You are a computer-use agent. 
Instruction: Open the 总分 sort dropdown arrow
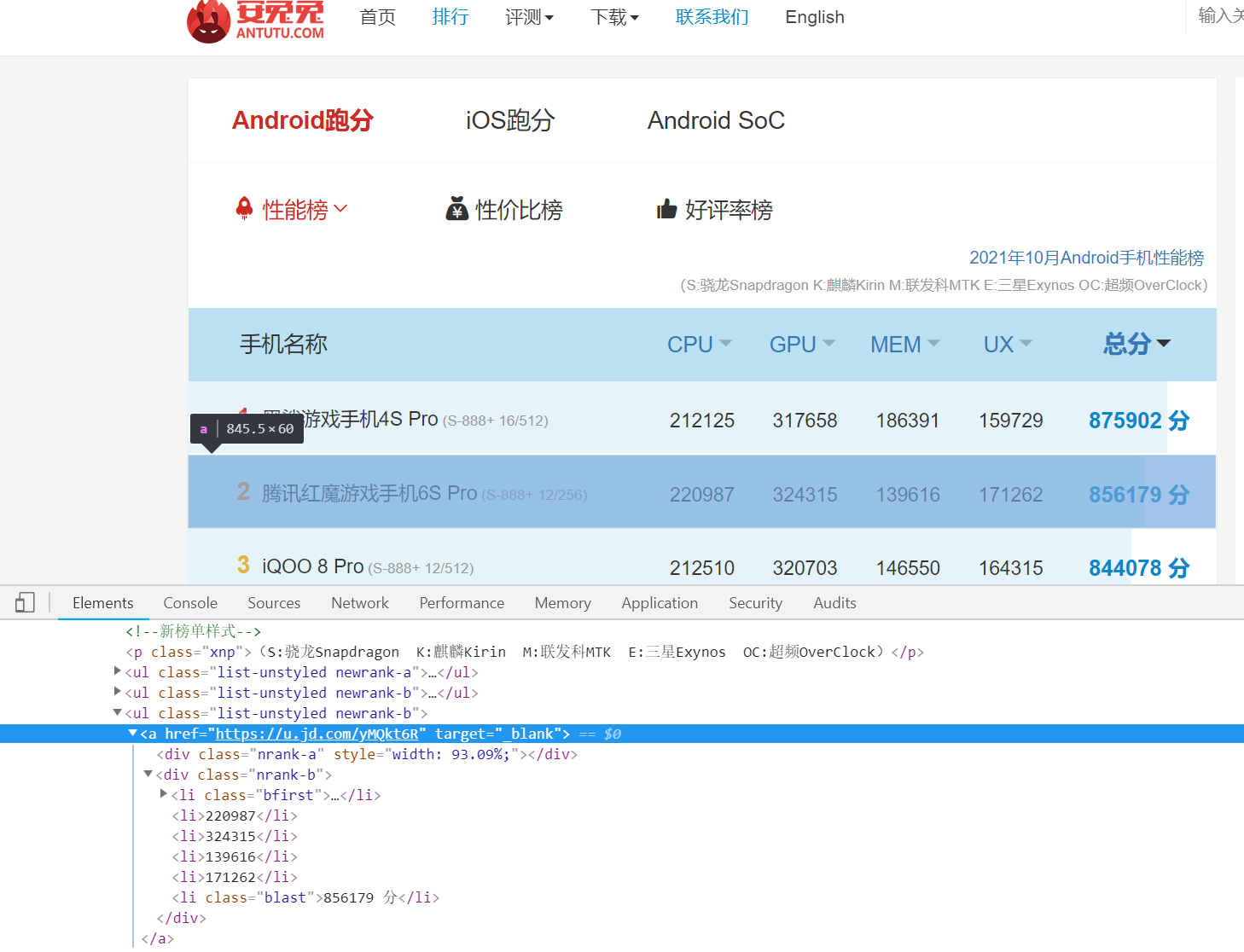(1164, 344)
